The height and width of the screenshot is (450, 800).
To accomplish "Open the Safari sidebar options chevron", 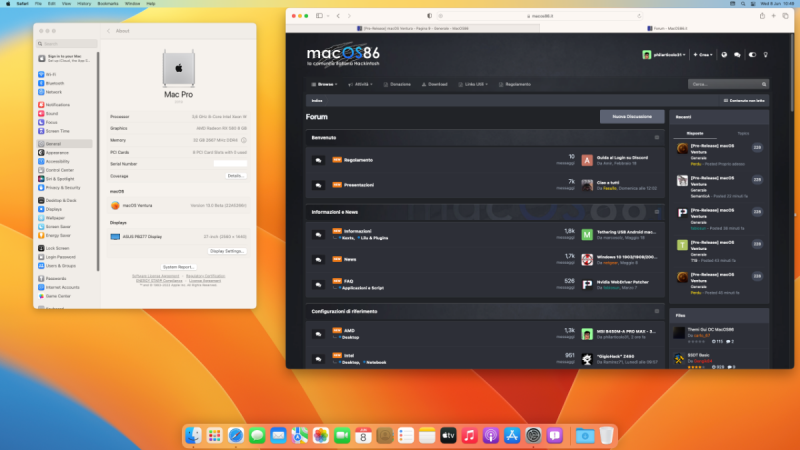I will 328,16.
